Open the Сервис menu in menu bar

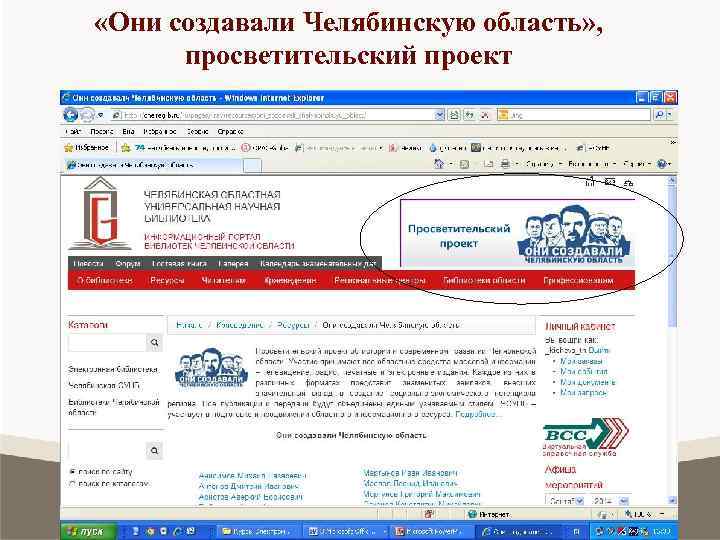[197, 131]
